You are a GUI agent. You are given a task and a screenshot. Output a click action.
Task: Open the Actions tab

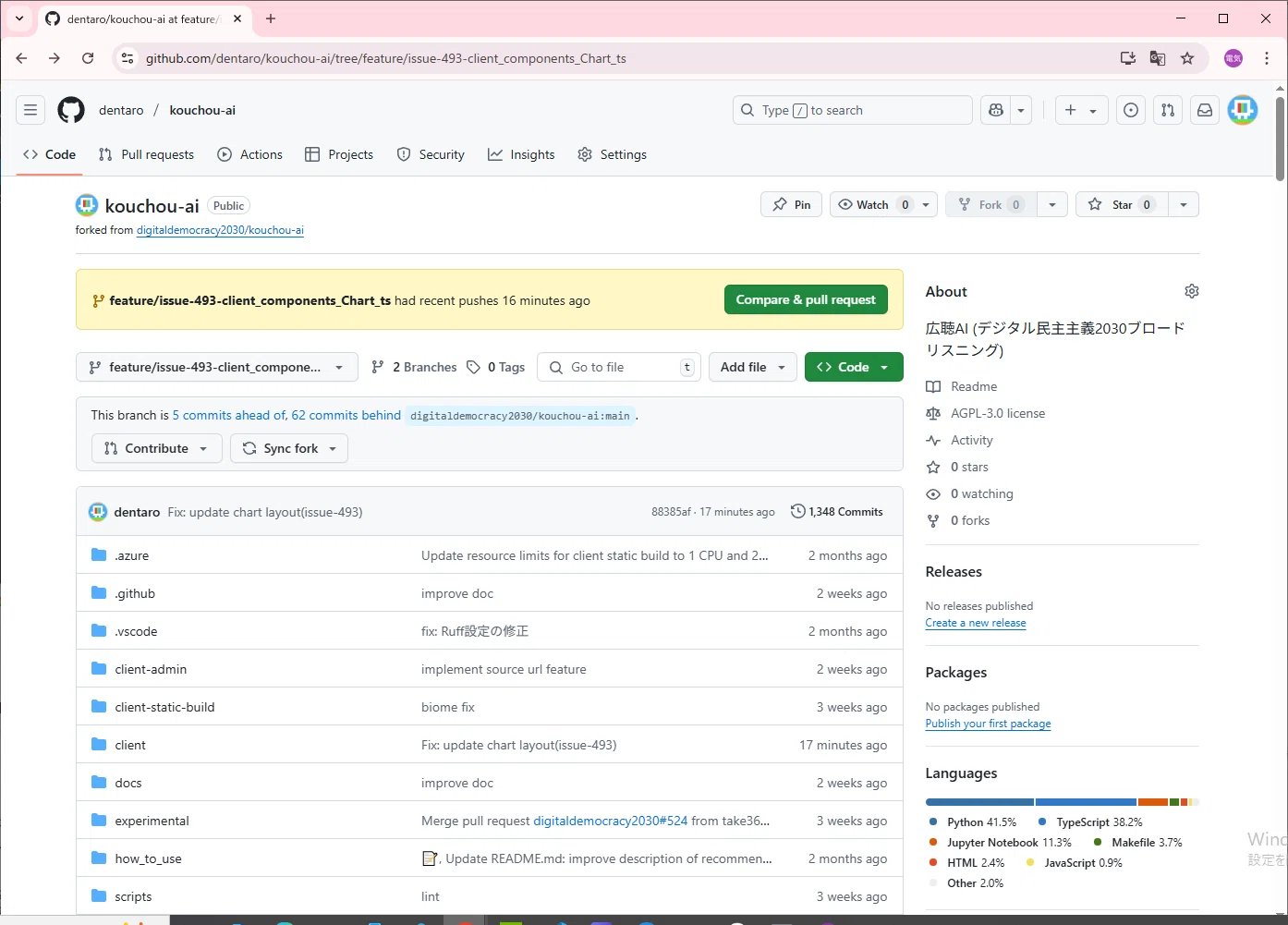click(x=250, y=154)
